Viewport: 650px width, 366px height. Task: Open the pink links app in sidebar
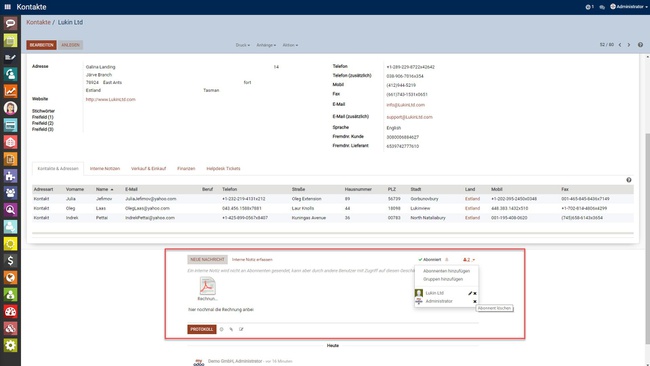[x=10, y=328]
